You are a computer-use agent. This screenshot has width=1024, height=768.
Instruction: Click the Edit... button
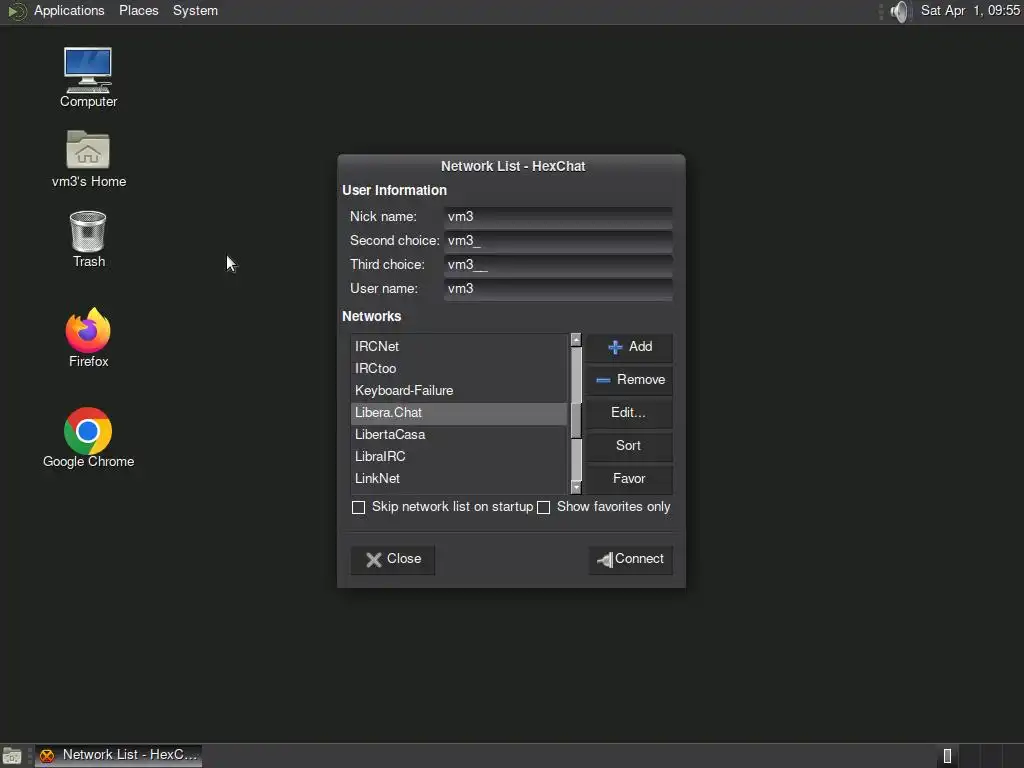click(x=630, y=413)
